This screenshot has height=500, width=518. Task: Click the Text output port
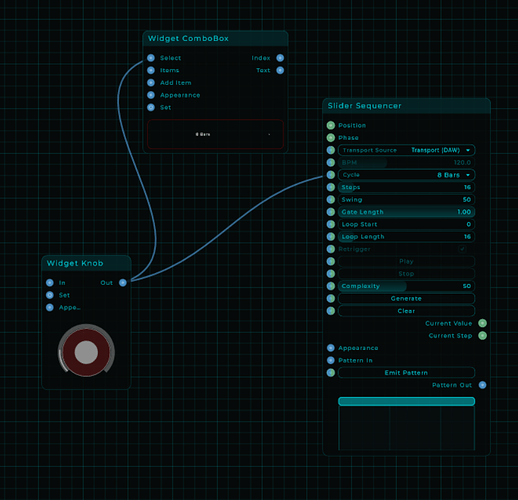pos(280,70)
